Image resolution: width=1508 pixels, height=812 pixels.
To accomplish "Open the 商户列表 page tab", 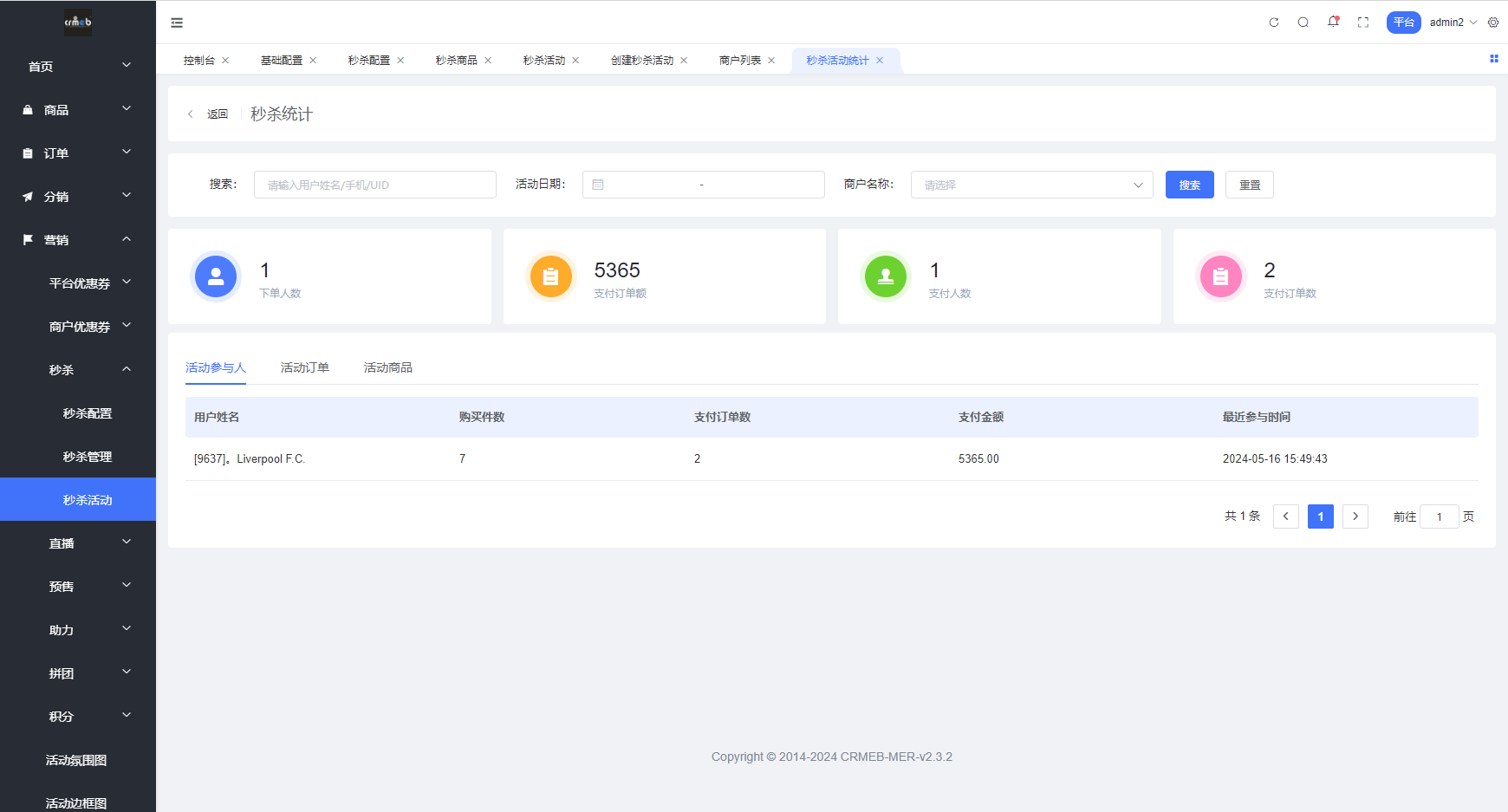I will click(740, 61).
